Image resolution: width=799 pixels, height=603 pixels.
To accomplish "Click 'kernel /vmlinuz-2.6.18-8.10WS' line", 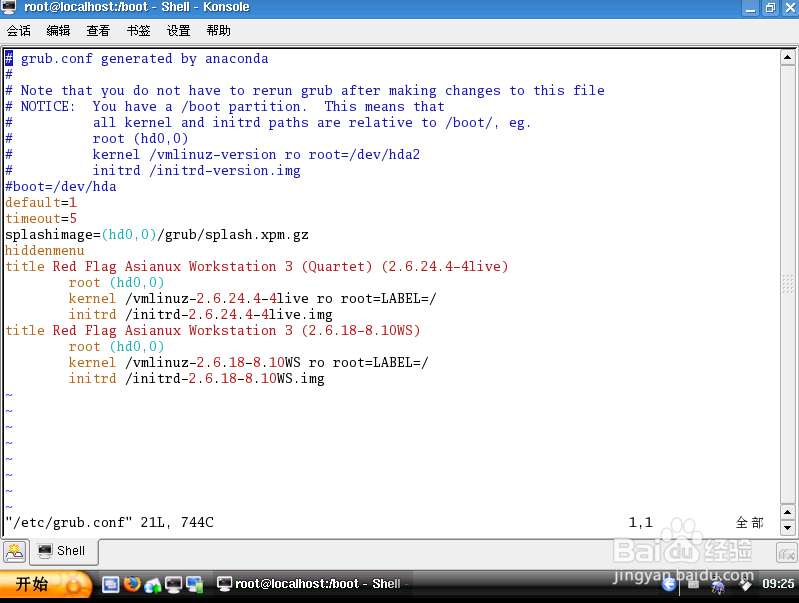I will (x=249, y=363).
